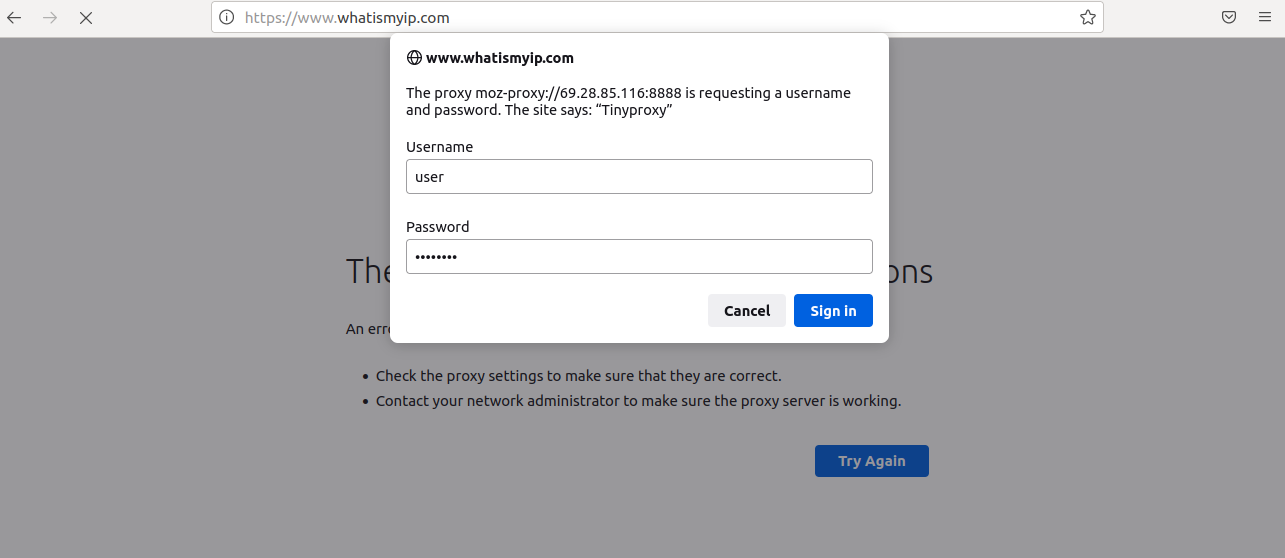Click the Tinyproxy request message text
The width and height of the screenshot is (1285, 558).
tap(628, 101)
